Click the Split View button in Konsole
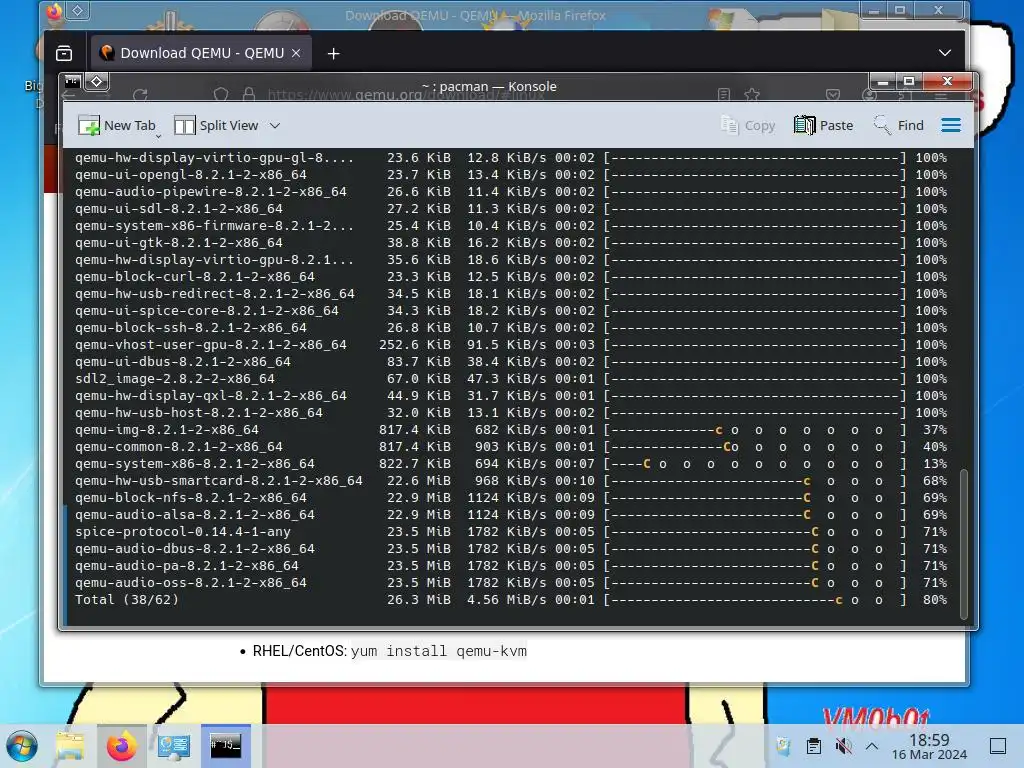This screenshot has width=1024, height=768. point(217,125)
